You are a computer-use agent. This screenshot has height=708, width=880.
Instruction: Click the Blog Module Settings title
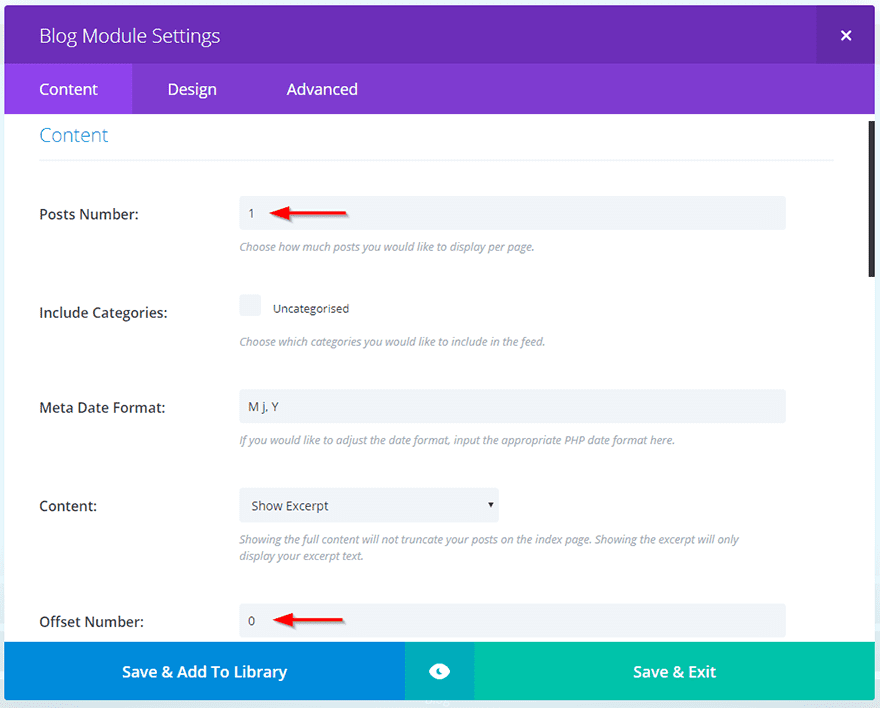[x=129, y=36]
